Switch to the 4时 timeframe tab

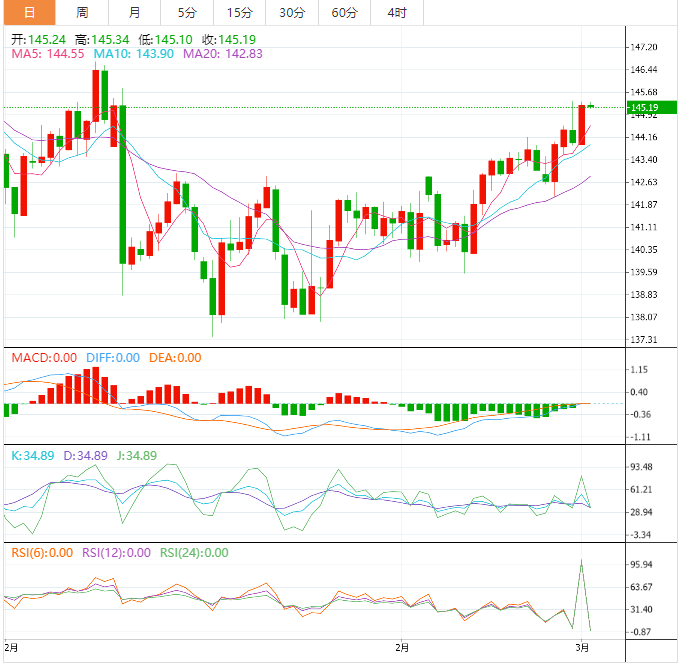point(397,13)
